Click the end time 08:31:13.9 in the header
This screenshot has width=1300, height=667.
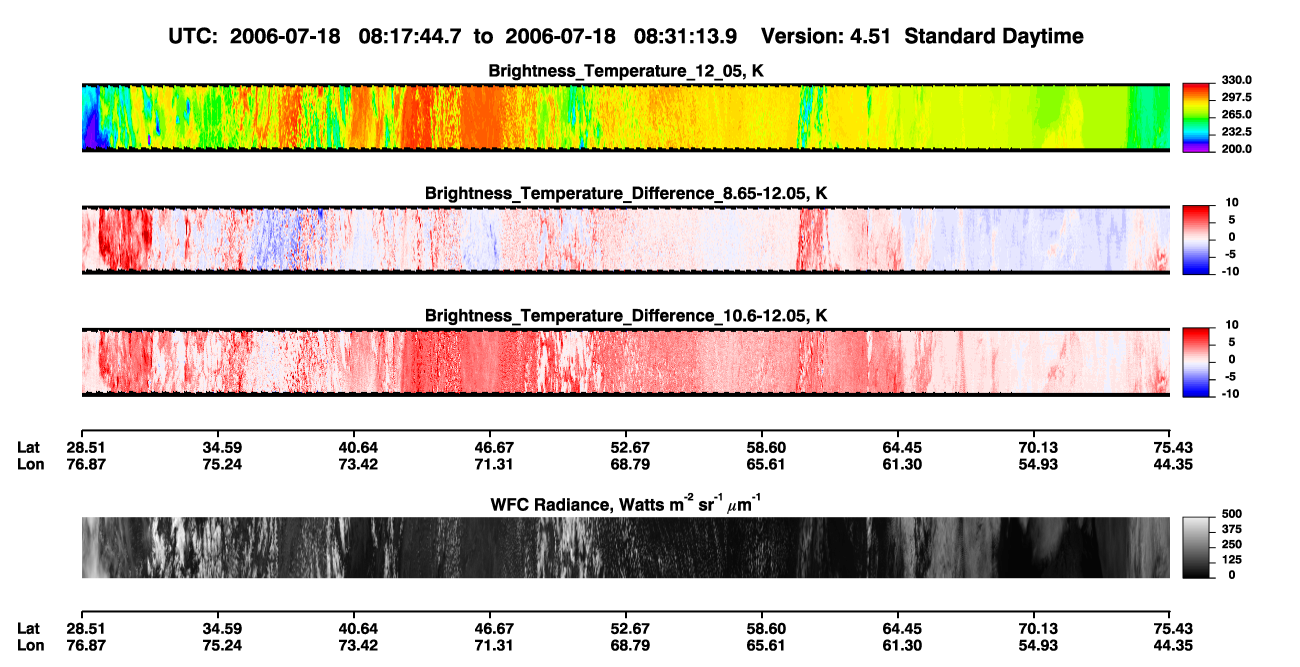(686, 37)
